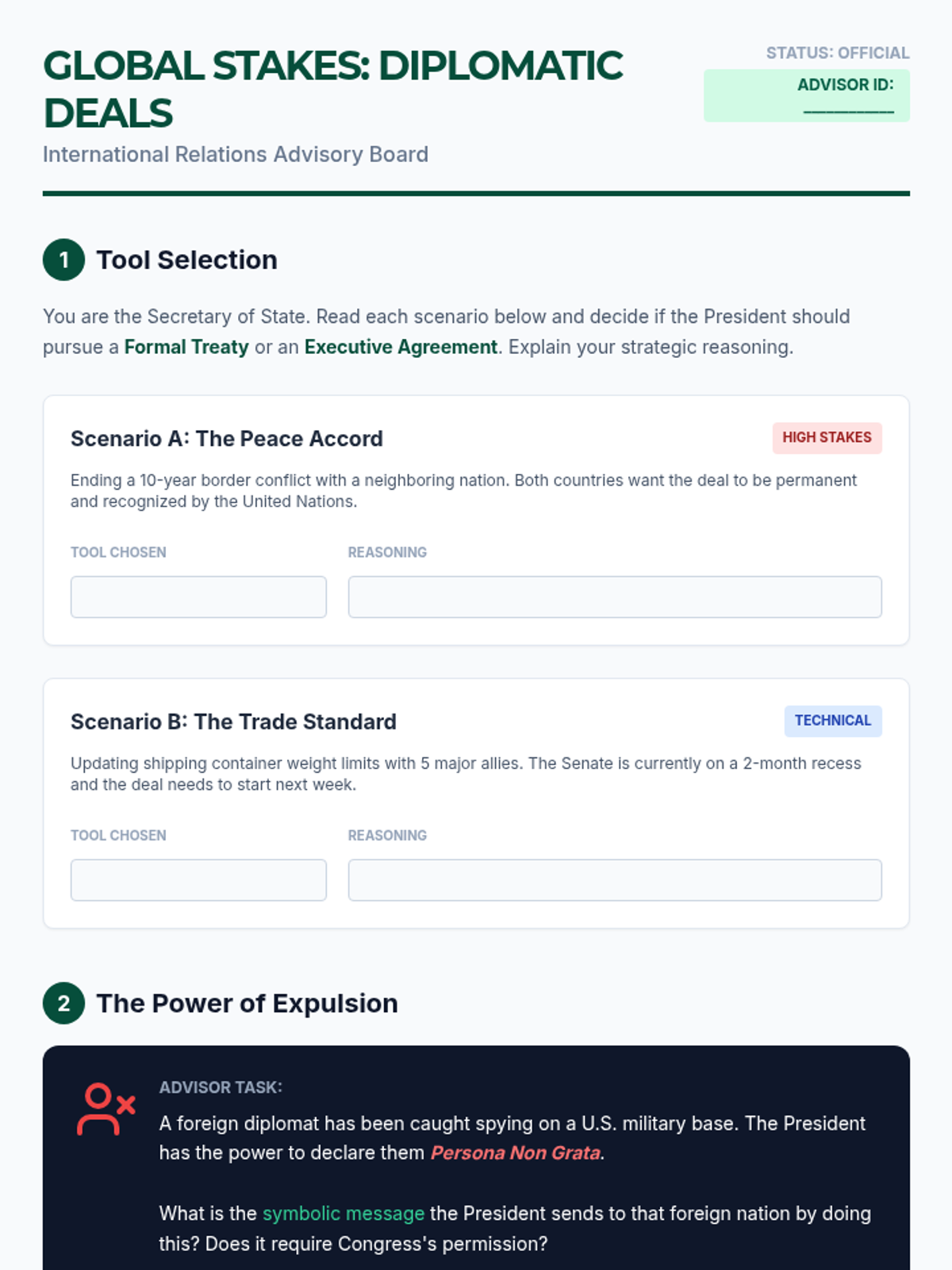This screenshot has width=952, height=1270.
Task: Click the Tool Selection heading
Action: [x=186, y=260]
